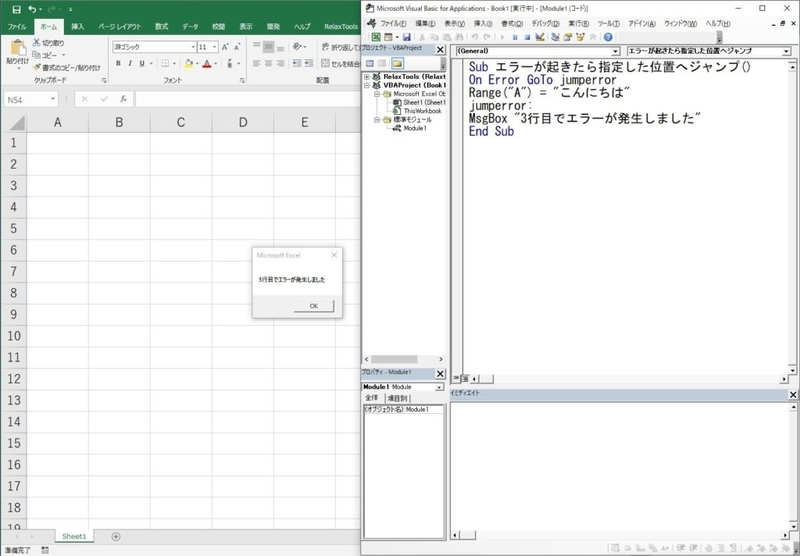This screenshot has width=800, height=556.
Task: Open the Excel font size dropdown
Action: pos(215,47)
